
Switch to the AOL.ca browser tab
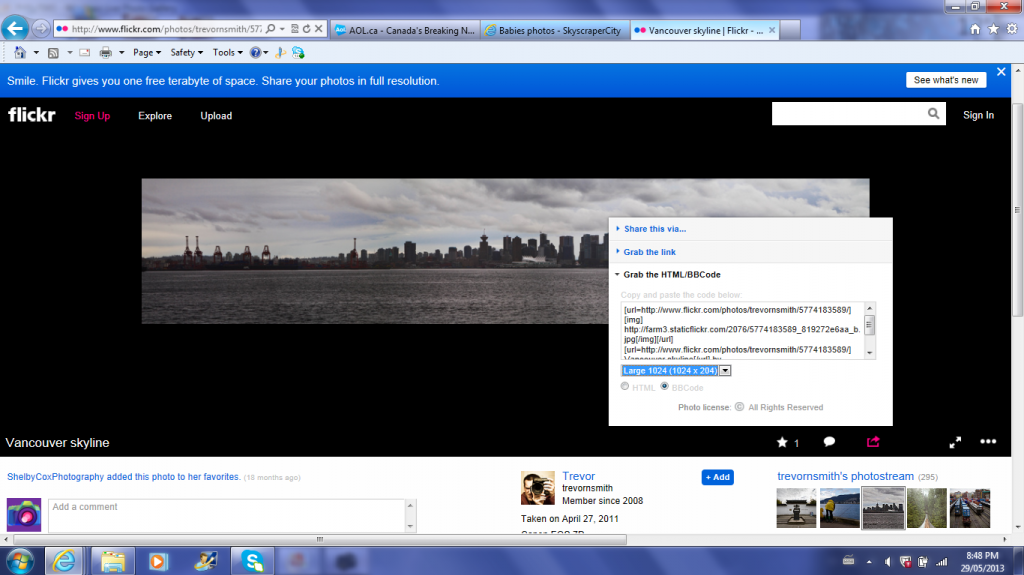405,31
